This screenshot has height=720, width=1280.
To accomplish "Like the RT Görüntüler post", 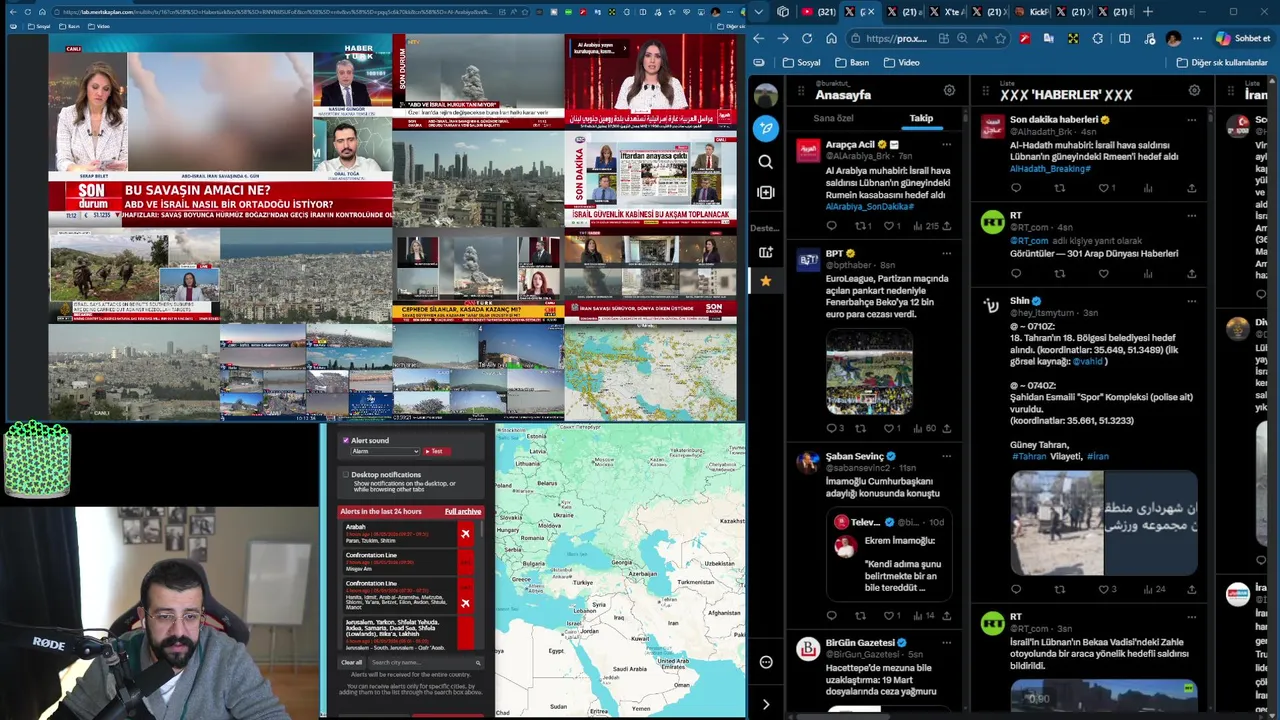I will [x=1104, y=274].
